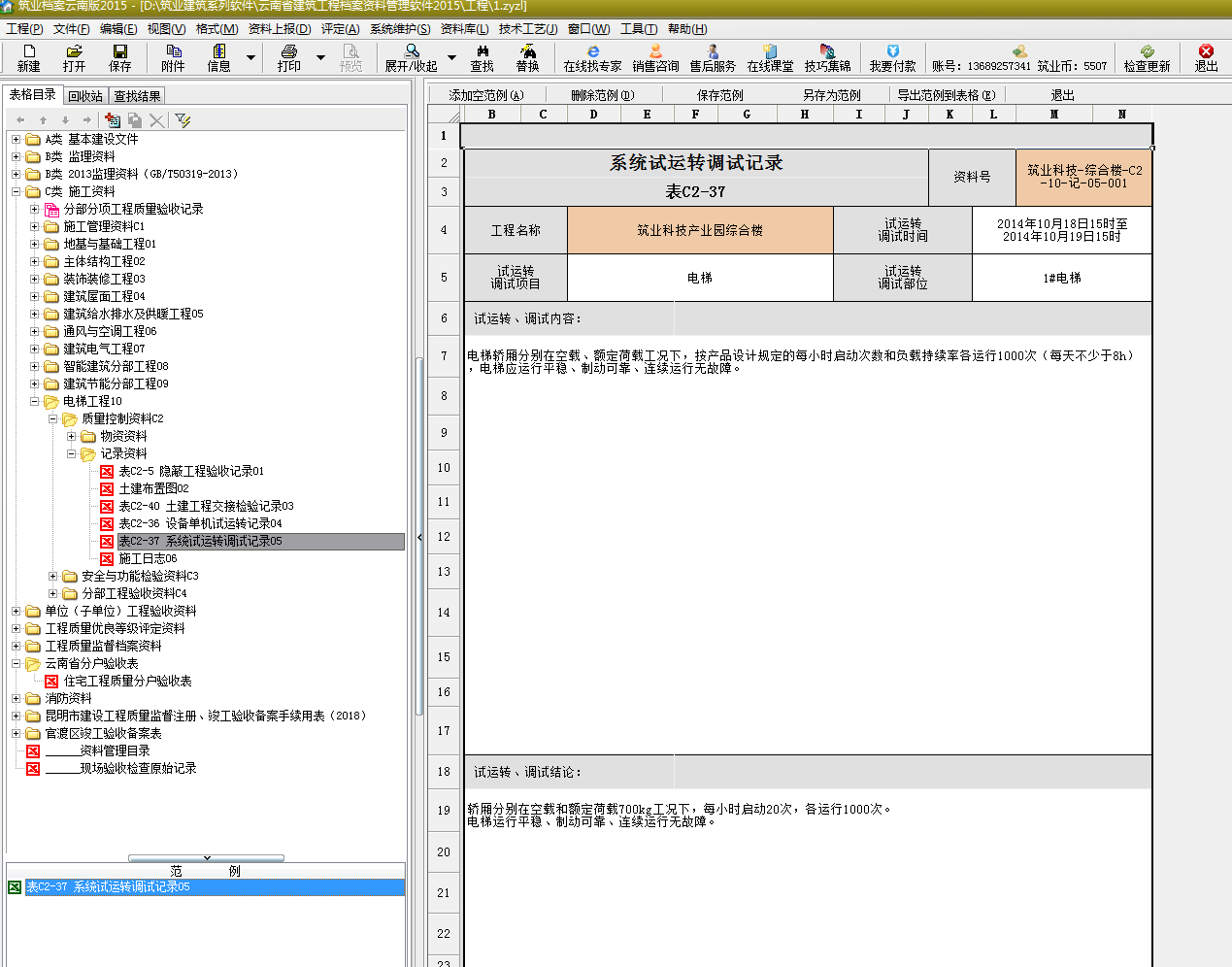Collapse 质量控制资料C2 node

click(x=52, y=418)
